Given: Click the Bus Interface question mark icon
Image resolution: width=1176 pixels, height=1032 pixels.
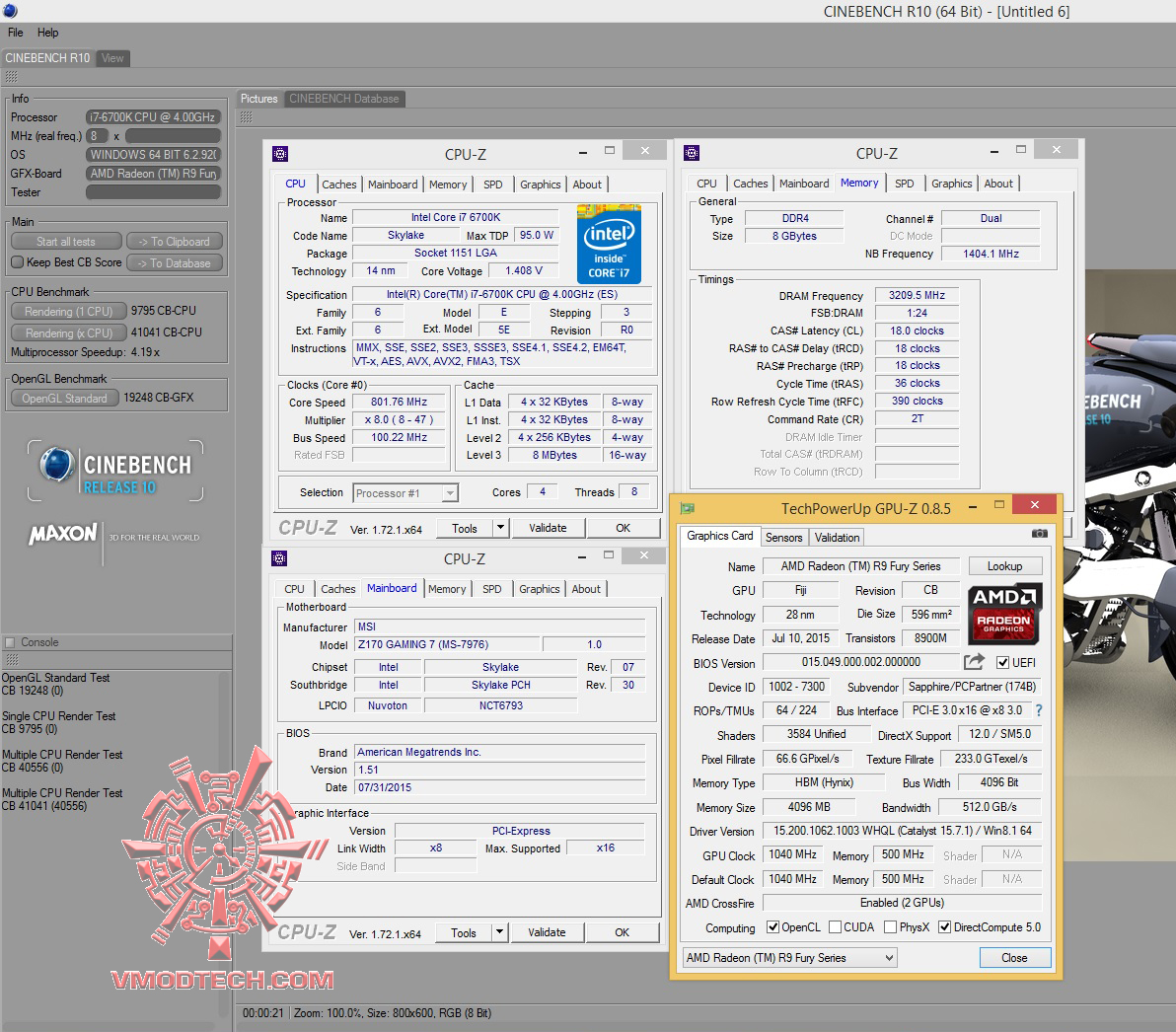Looking at the screenshot, I should click(x=1038, y=710).
